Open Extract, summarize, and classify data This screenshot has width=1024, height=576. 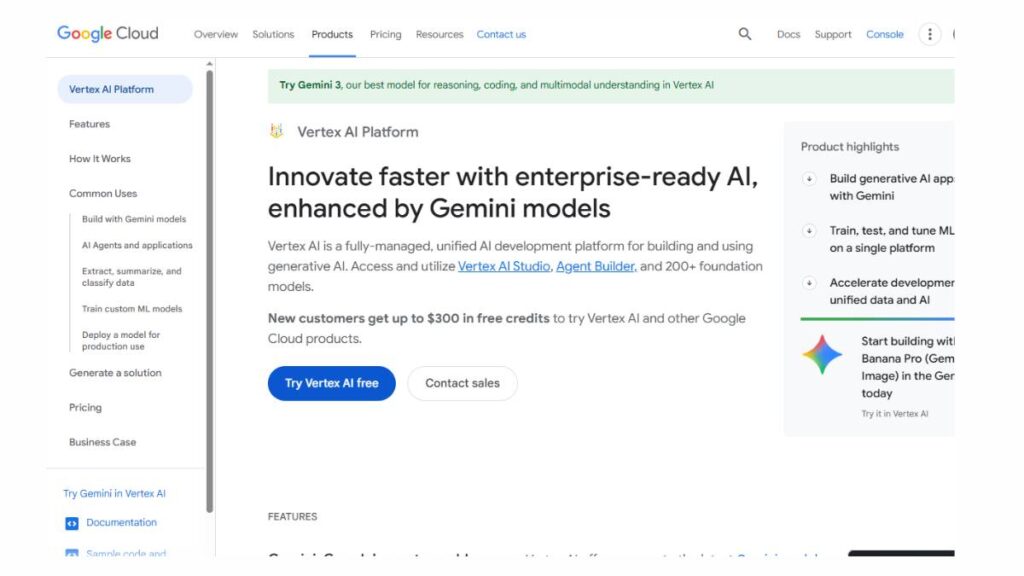131,277
